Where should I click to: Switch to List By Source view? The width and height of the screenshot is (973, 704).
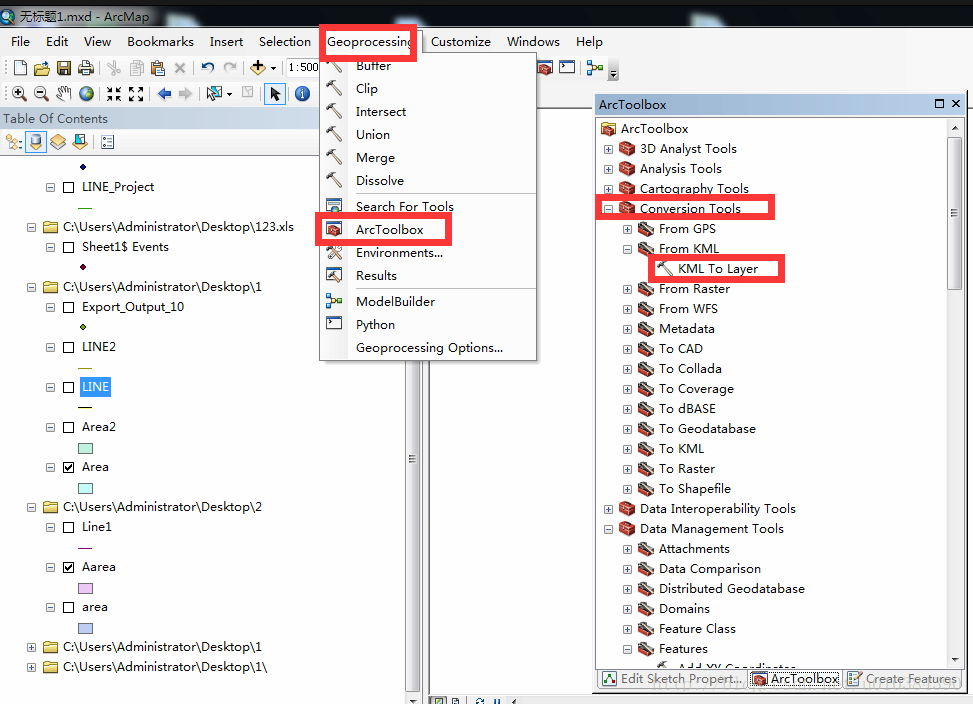36,143
